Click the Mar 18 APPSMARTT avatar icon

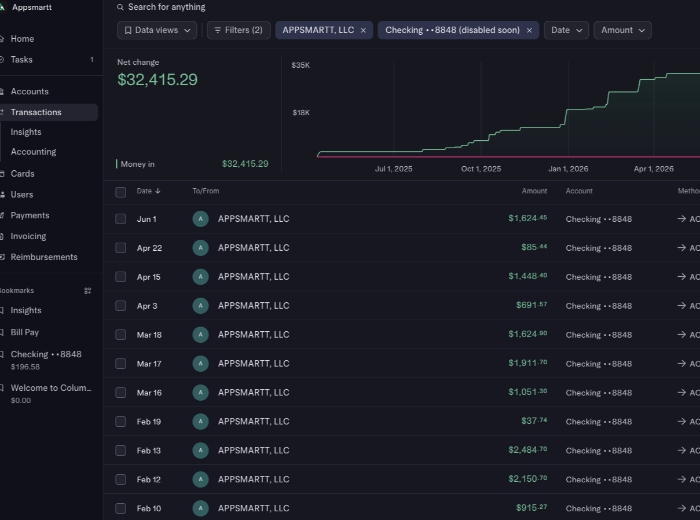pyautogui.click(x=200, y=335)
